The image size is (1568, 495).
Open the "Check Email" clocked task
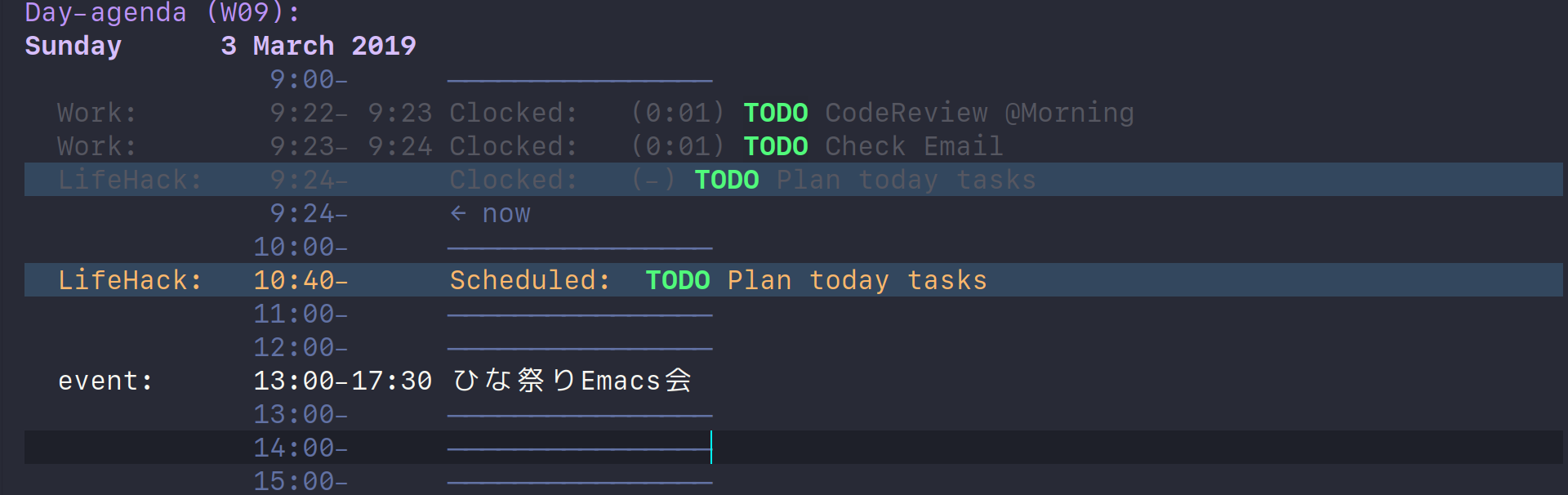913,146
